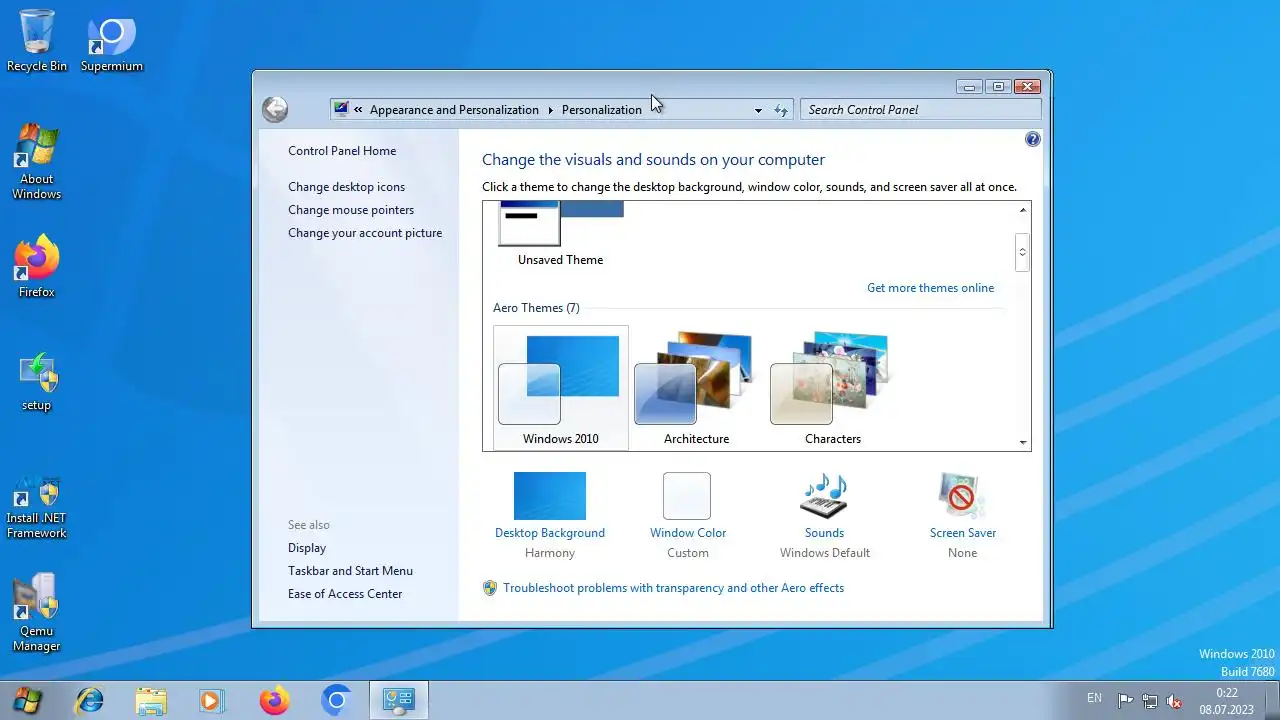Select the Firefox desktop shortcut
Image resolution: width=1280 pixels, height=720 pixels.
[37, 267]
